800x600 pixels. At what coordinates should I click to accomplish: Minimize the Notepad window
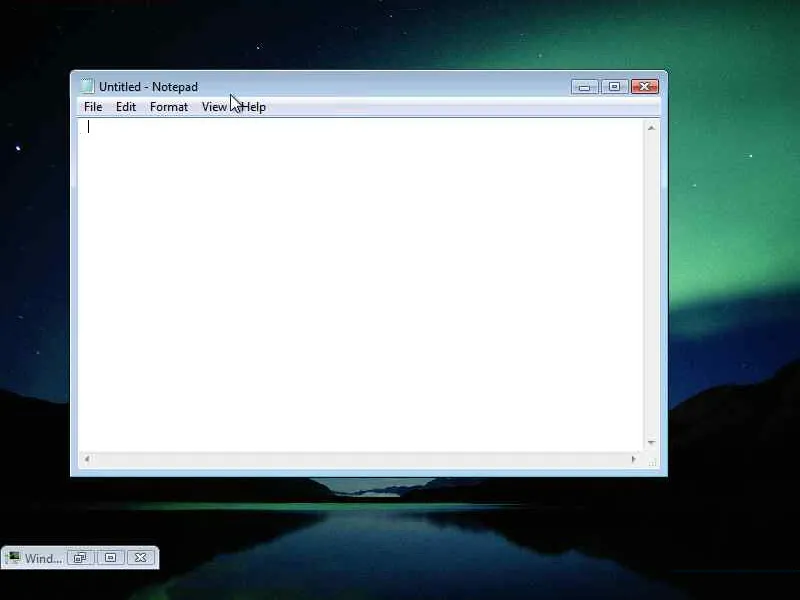[585, 87]
